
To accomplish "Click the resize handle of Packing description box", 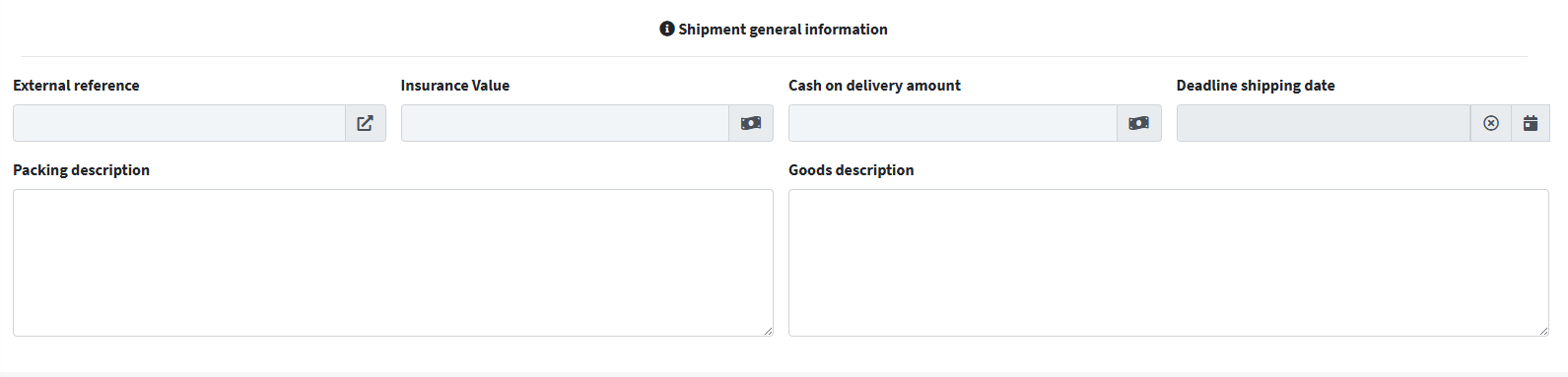I will coord(768,331).
